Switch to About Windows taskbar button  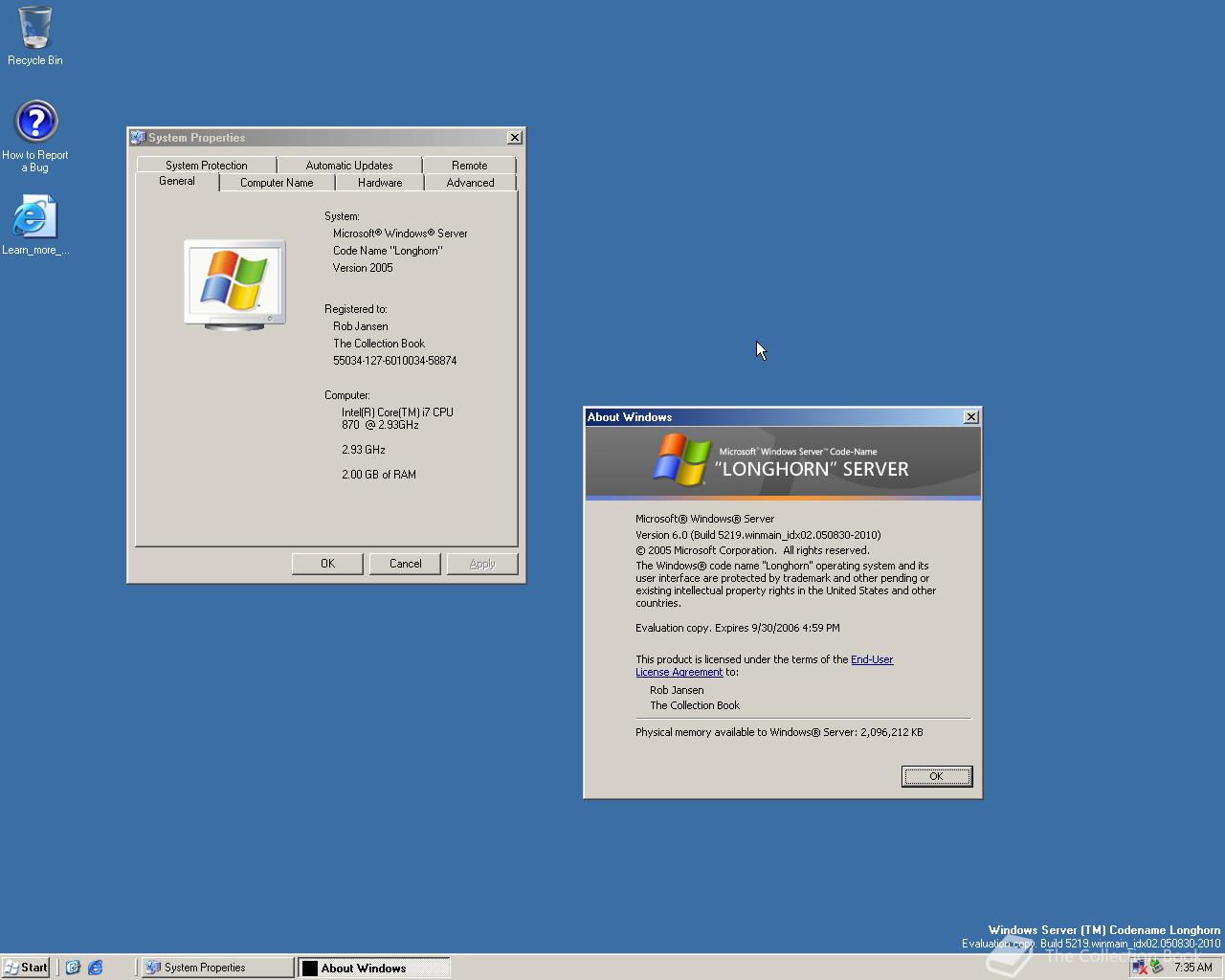[373, 968]
